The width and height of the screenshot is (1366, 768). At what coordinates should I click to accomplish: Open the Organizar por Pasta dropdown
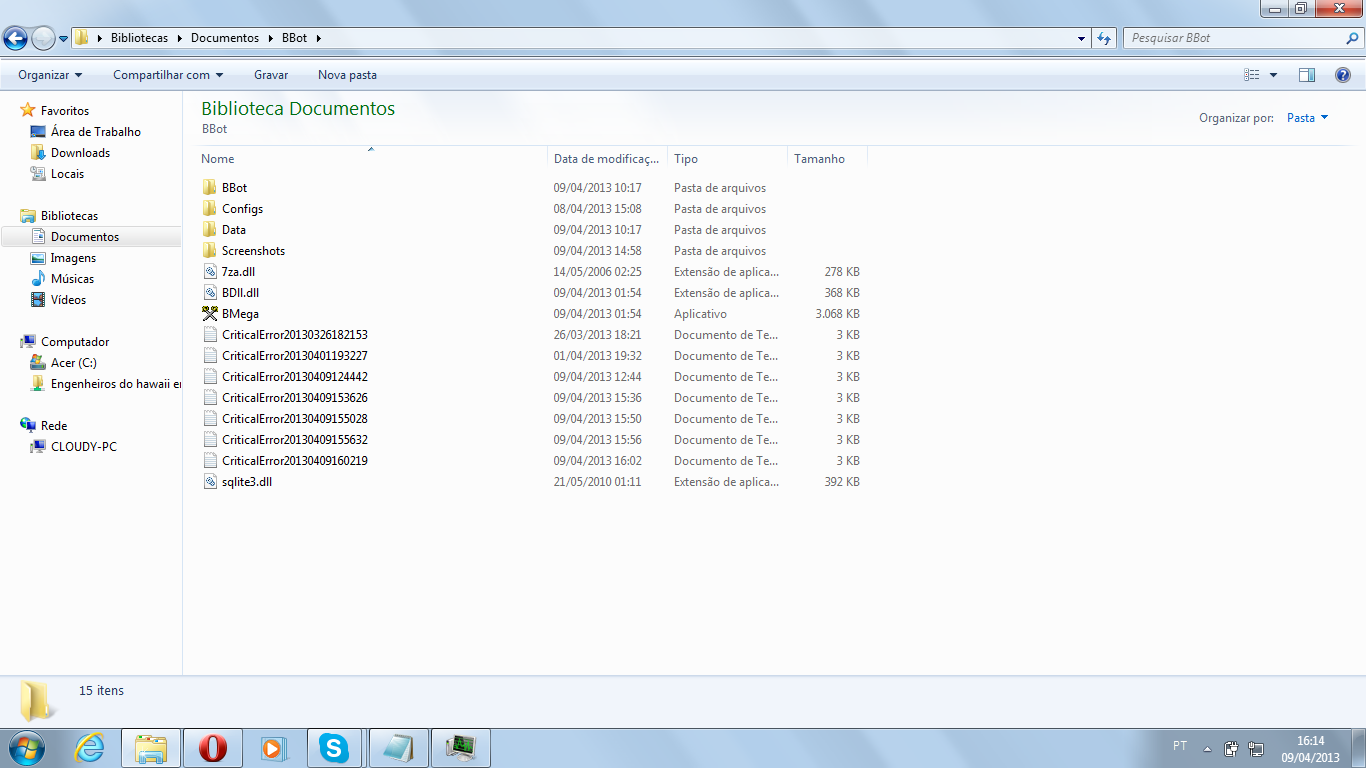coord(1307,118)
